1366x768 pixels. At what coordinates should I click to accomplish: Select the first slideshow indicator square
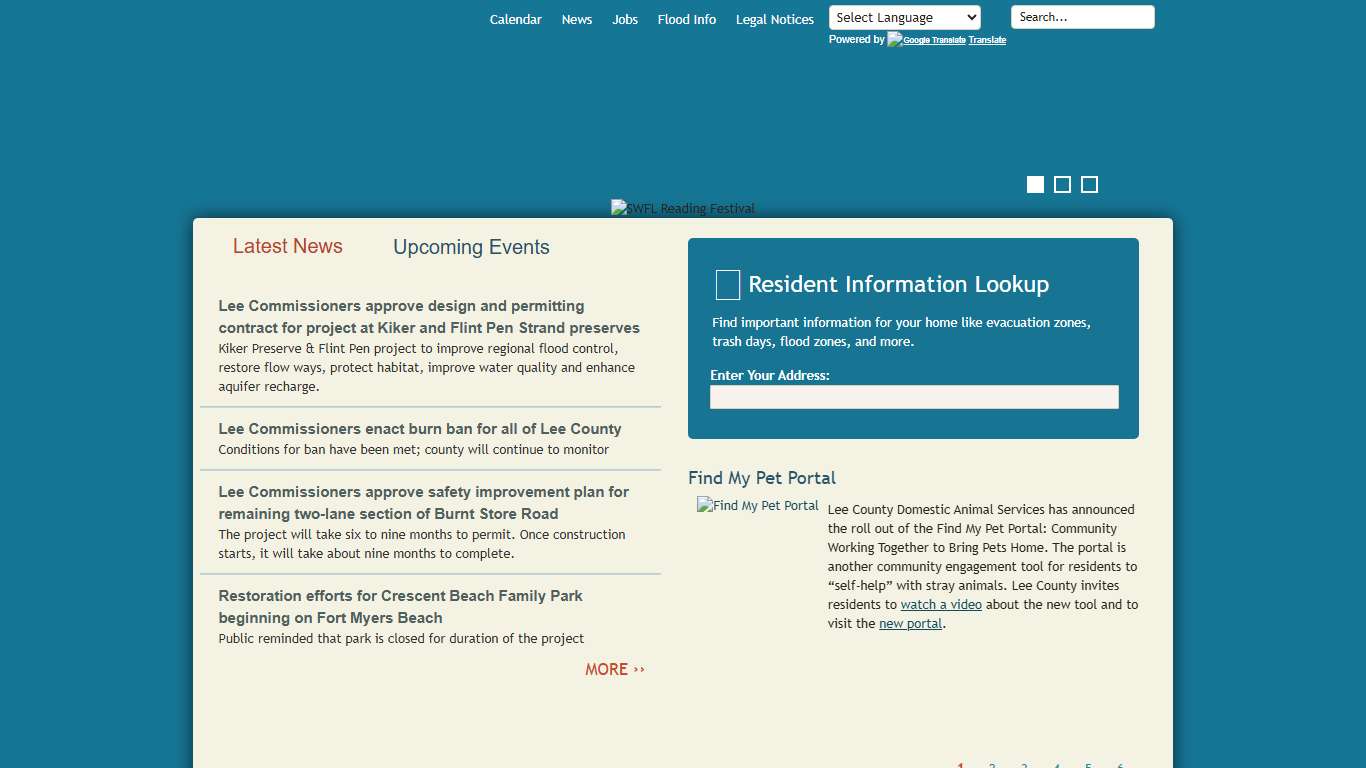click(x=1035, y=184)
